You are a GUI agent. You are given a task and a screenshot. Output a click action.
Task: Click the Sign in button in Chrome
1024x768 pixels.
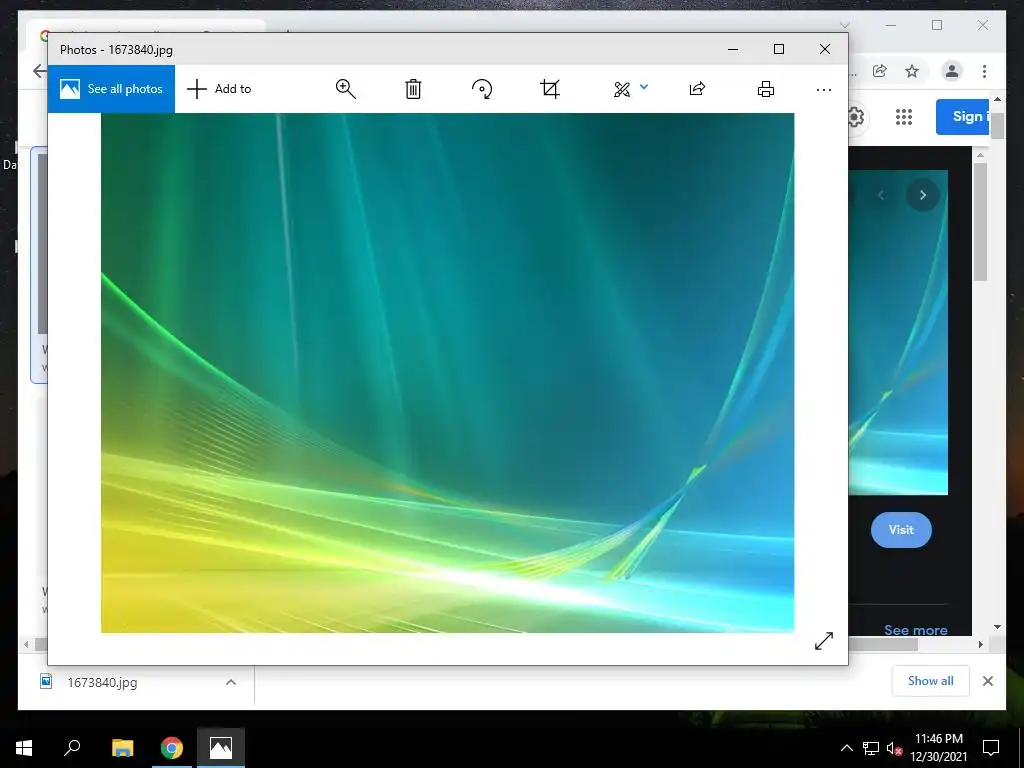(x=963, y=117)
